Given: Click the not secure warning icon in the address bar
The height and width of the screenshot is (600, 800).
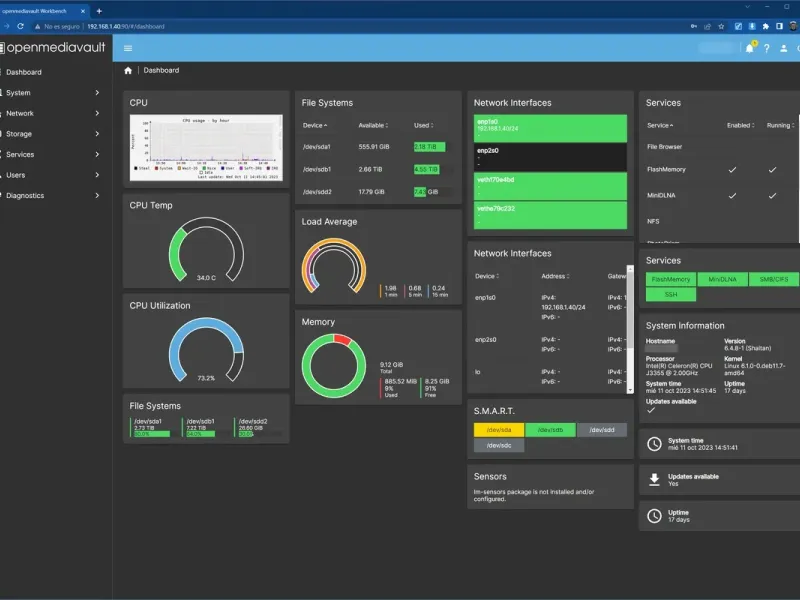Looking at the screenshot, I should [38, 26].
